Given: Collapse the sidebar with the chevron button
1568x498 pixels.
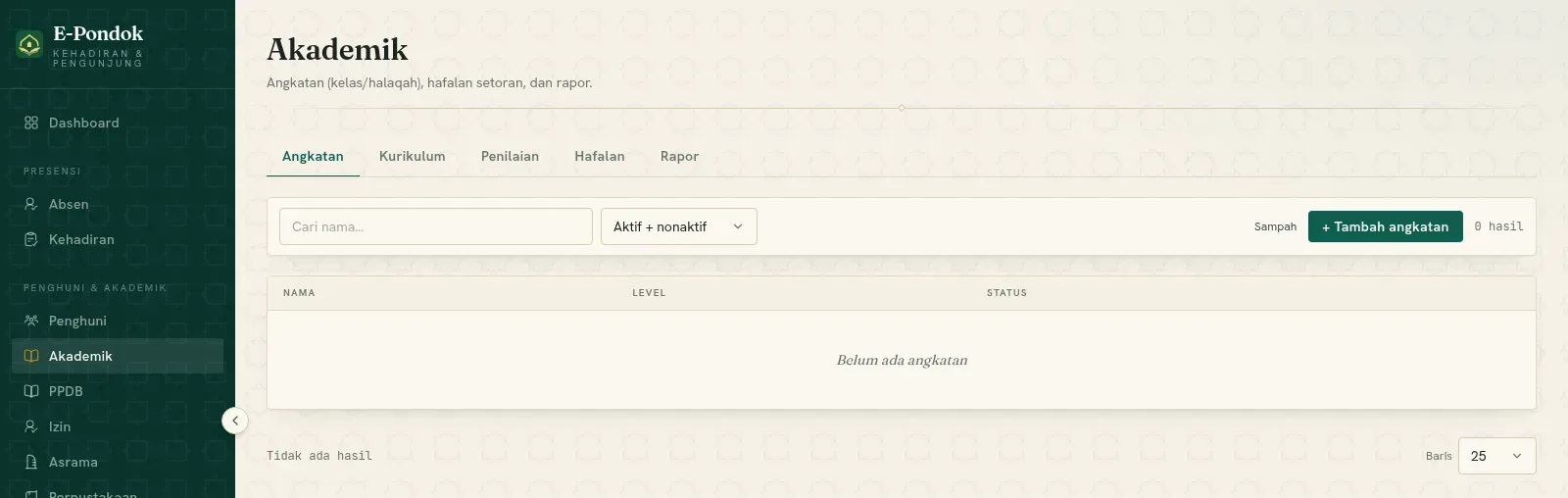Looking at the screenshot, I should 235,421.
